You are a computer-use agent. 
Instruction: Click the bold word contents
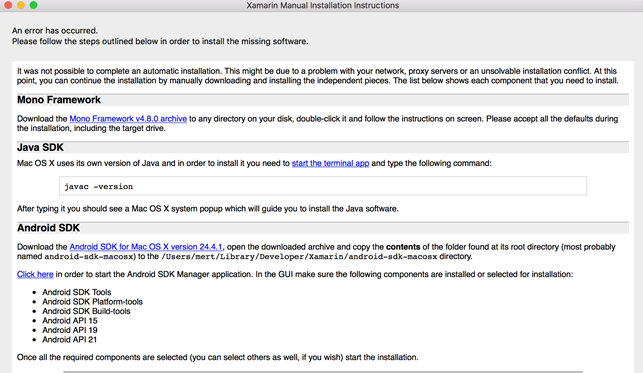coord(403,247)
